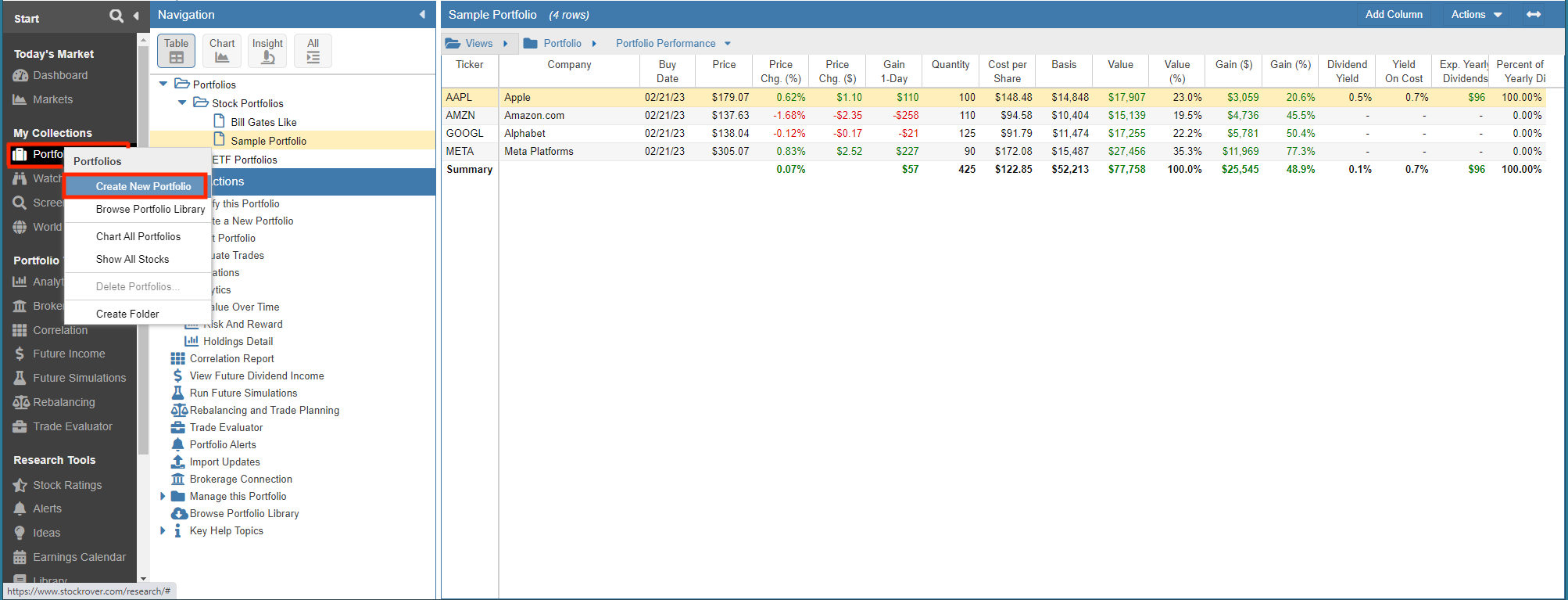Screen dimensions: 1568x600
Task: Switch navigation to Table view
Action: pyautogui.click(x=177, y=50)
